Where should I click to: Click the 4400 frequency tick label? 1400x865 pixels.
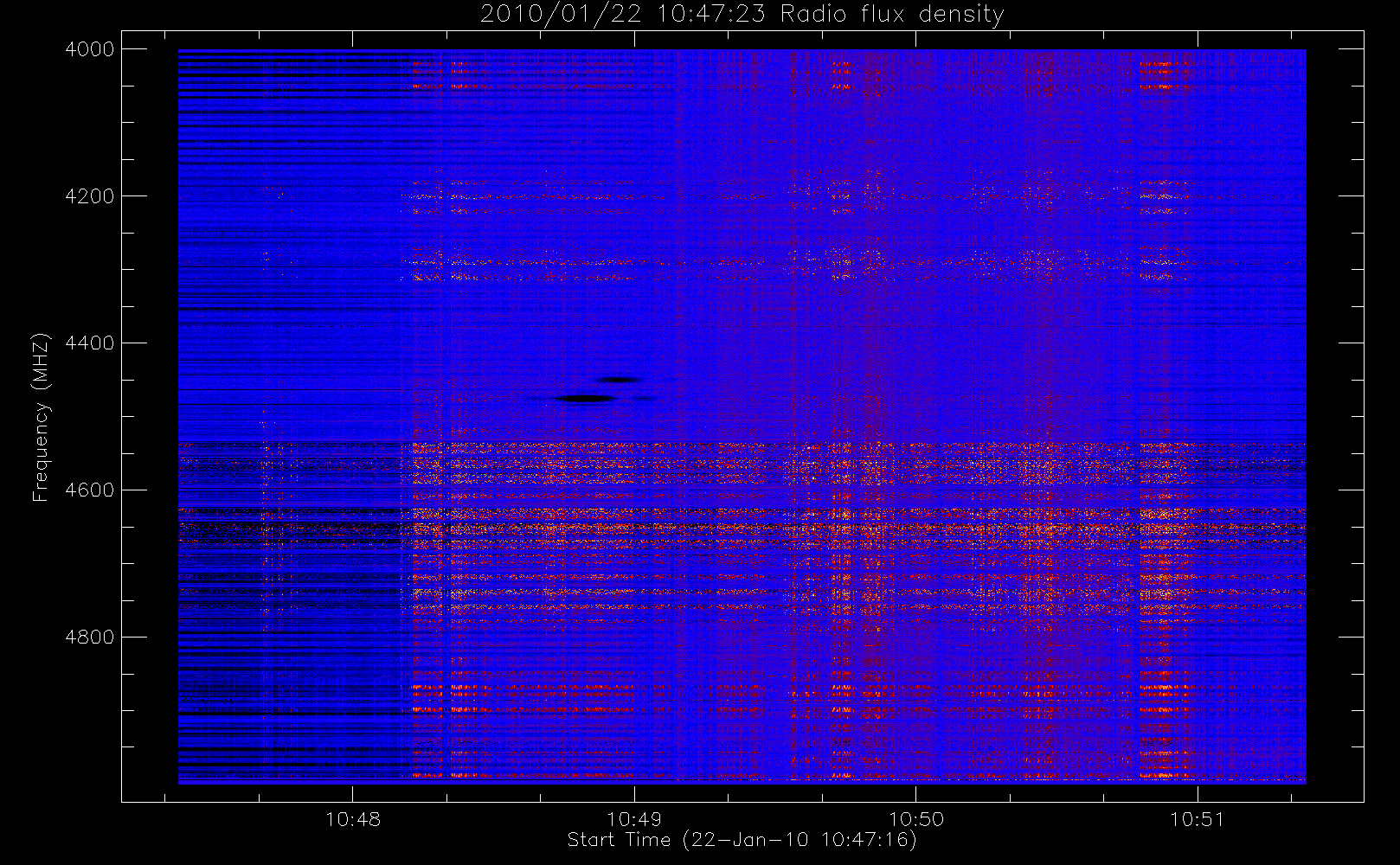[90, 343]
